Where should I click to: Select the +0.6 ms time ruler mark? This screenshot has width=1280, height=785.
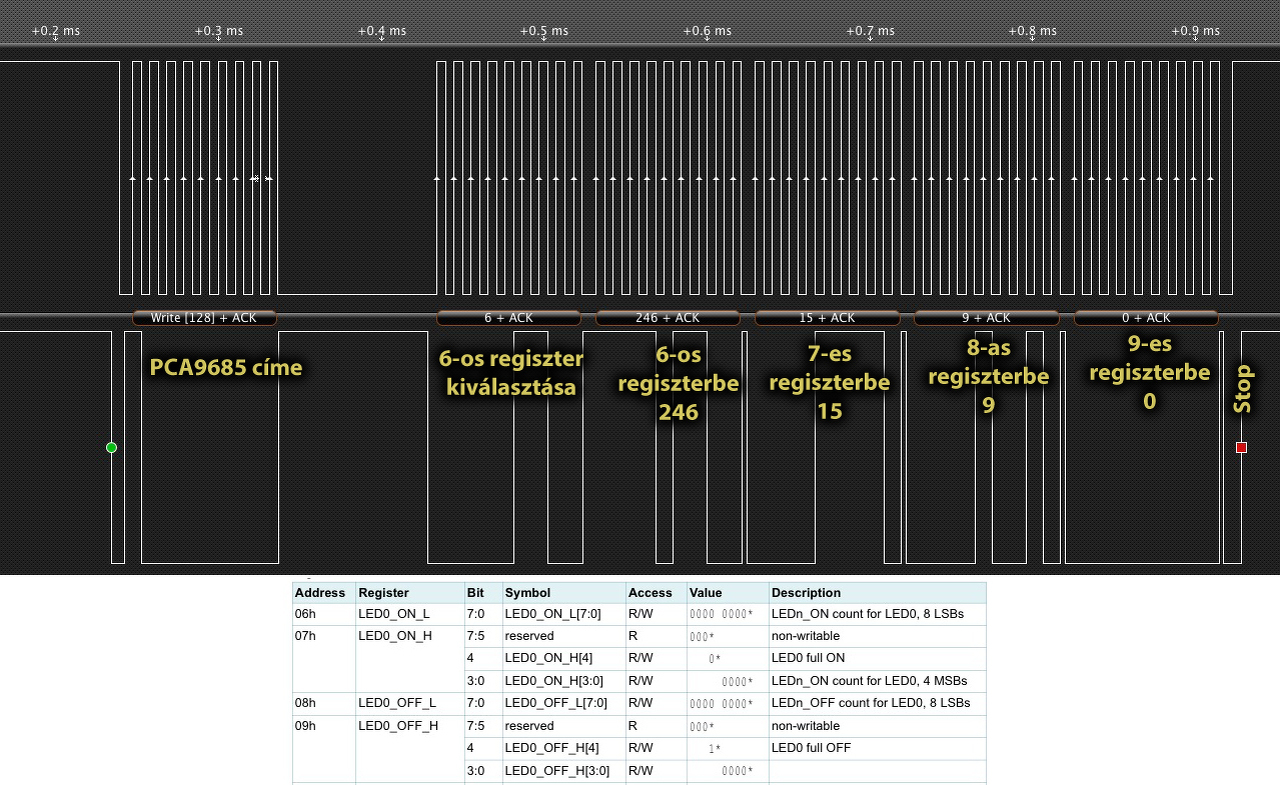(x=707, y=31)
